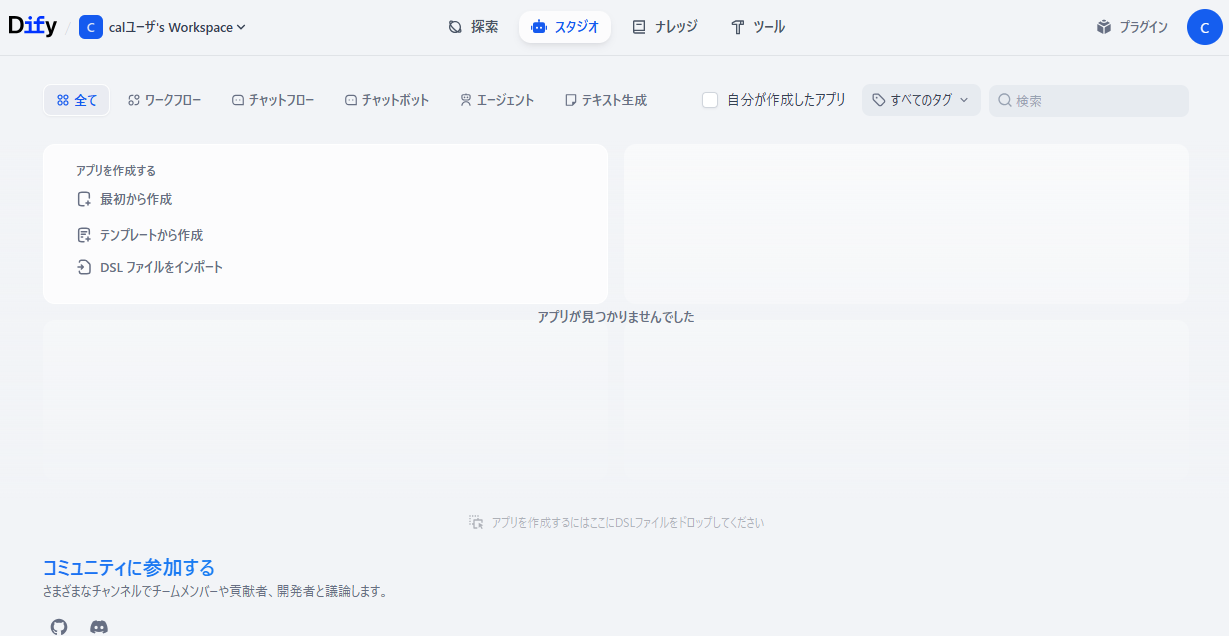1229x636 pixels.
Task: Click the Dify logo
Action: click(32, 26)
